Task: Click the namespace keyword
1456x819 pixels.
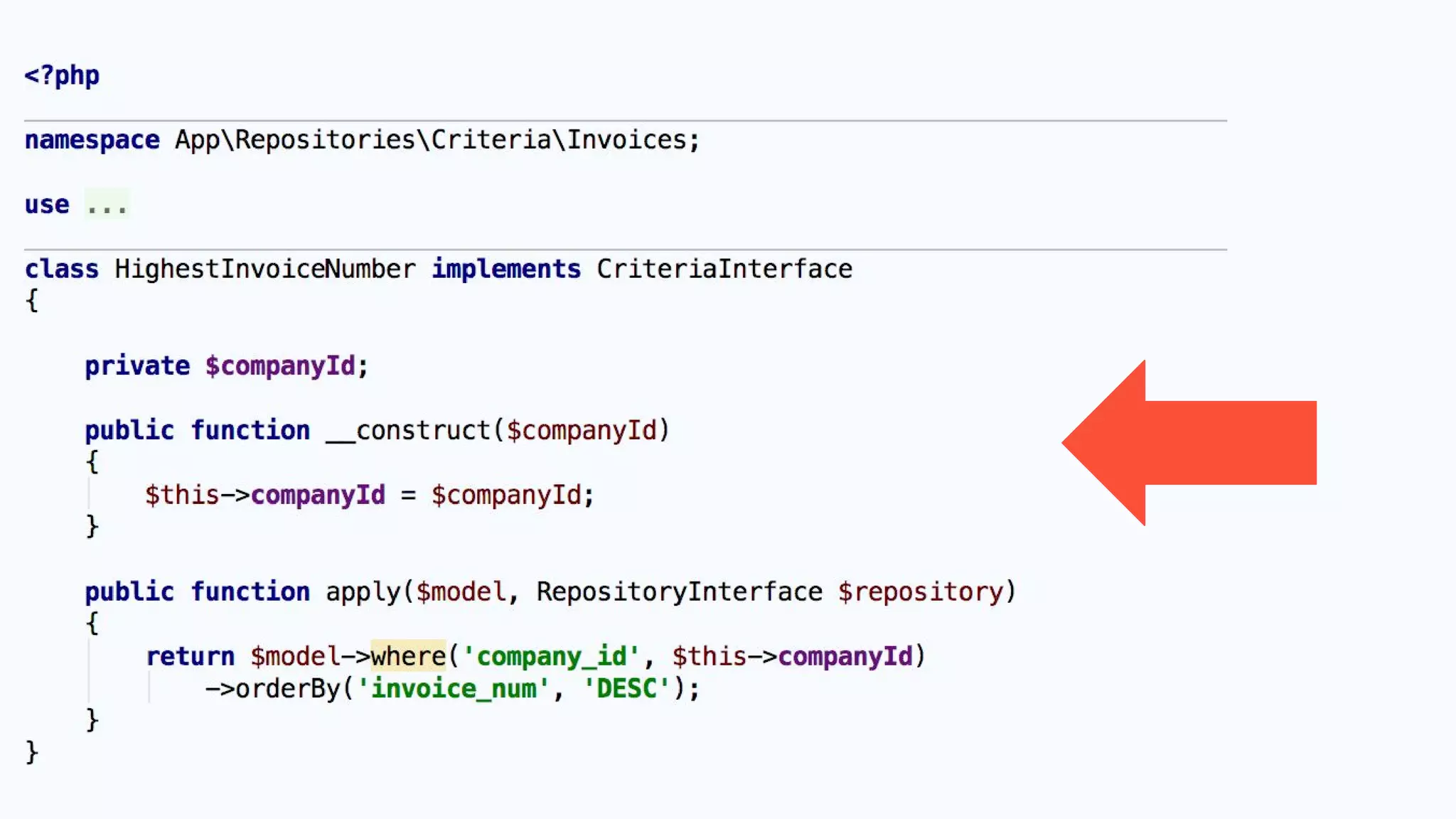Action: [92, 140]
